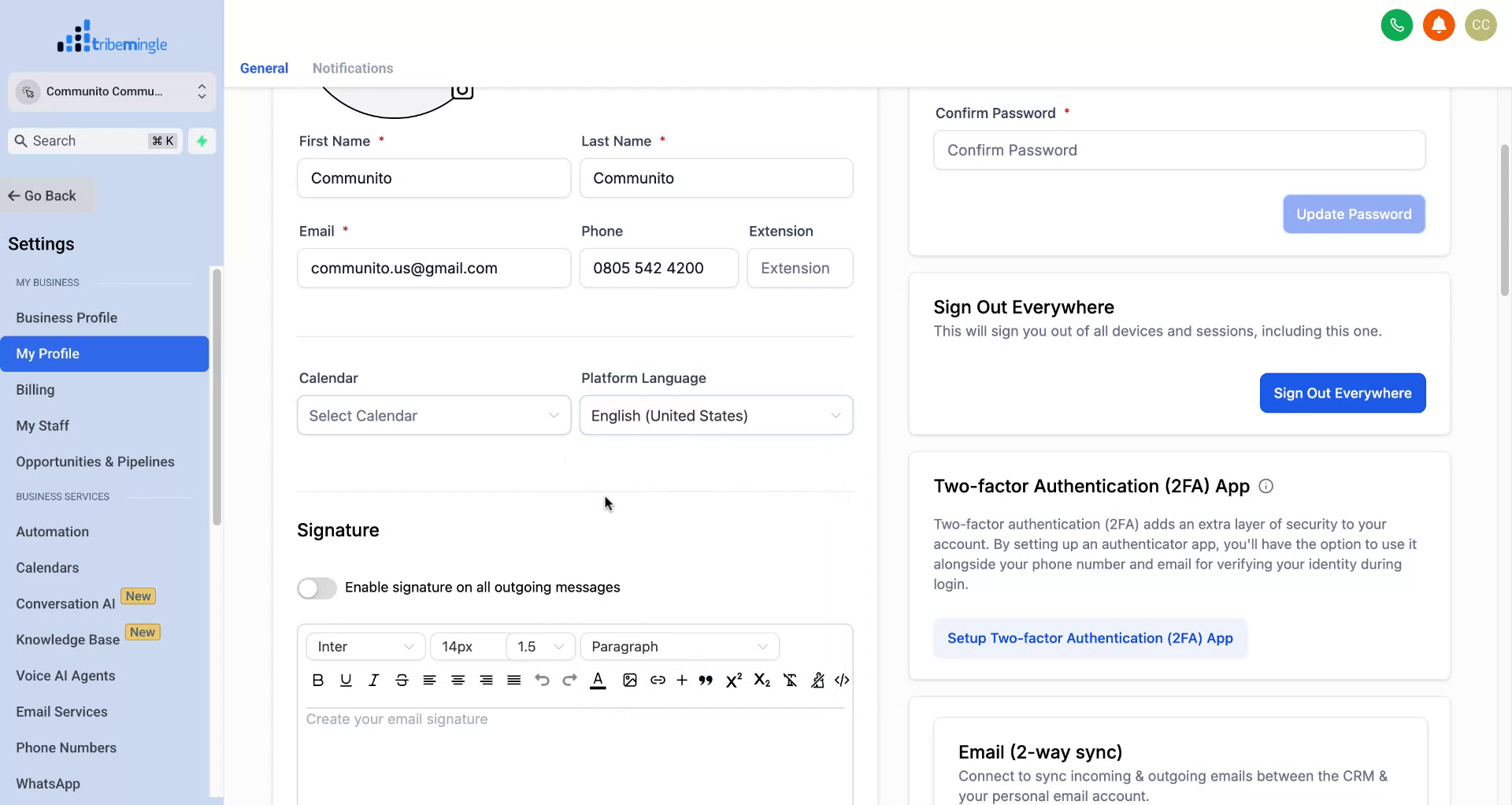Toggle italic formatting in signature editor

374,680
